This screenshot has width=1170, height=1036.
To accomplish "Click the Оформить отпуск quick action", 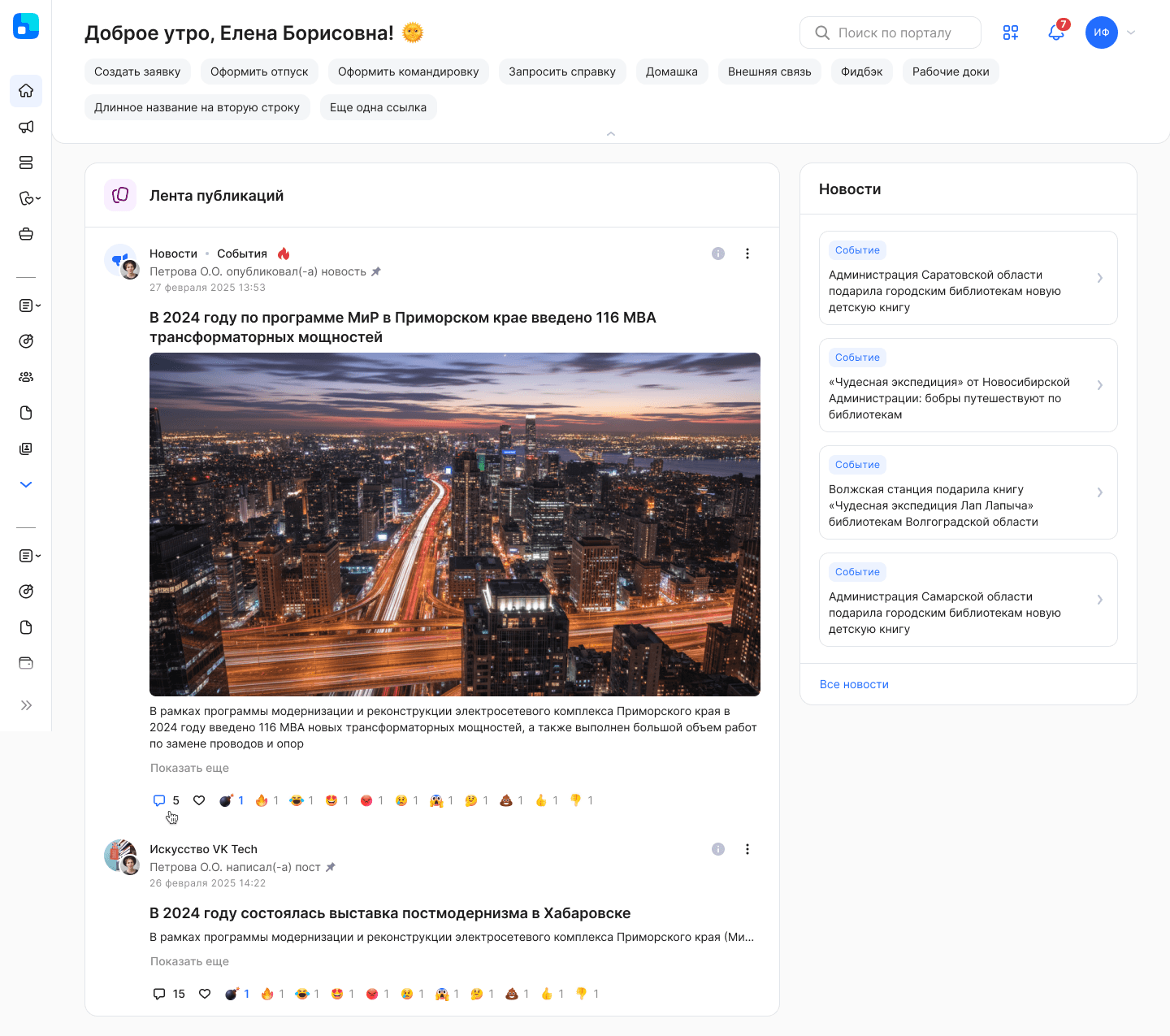I will (258, 72).
